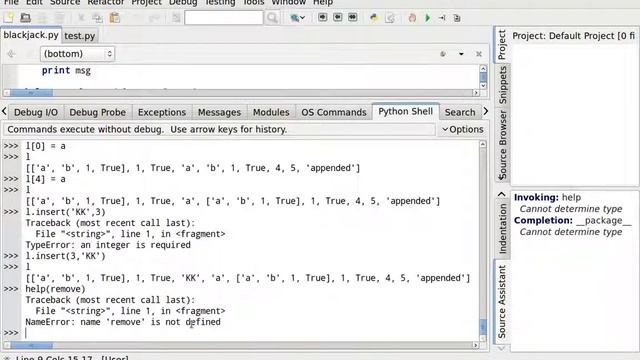Viewport: 640px width, 360px height.
Task: Click the cut scissors toolbar icon
Action: [x=81, y=18]
